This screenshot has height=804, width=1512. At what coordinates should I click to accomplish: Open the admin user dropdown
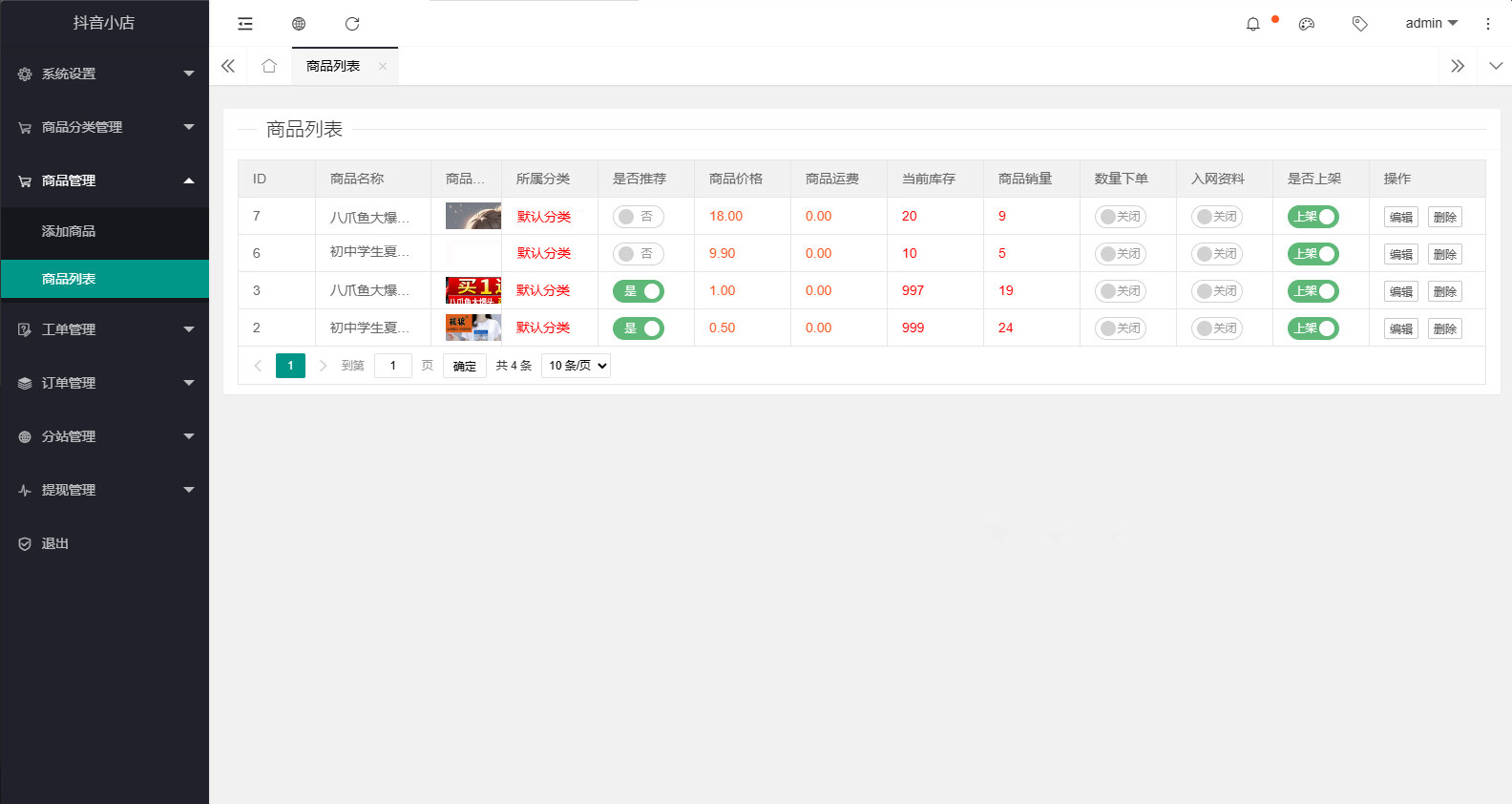(1431, 24)
